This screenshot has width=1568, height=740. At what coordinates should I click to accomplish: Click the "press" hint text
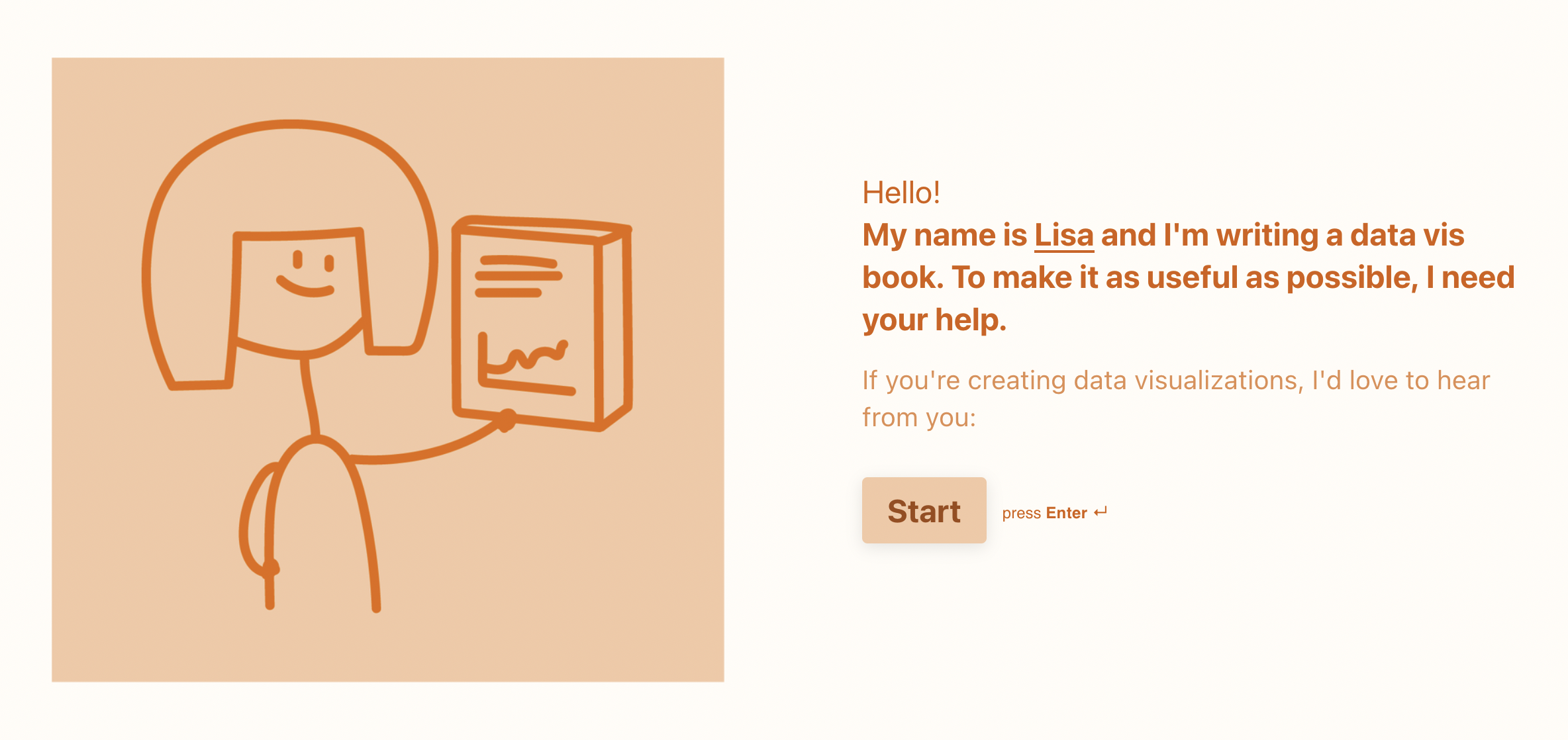click(1021, 513)
